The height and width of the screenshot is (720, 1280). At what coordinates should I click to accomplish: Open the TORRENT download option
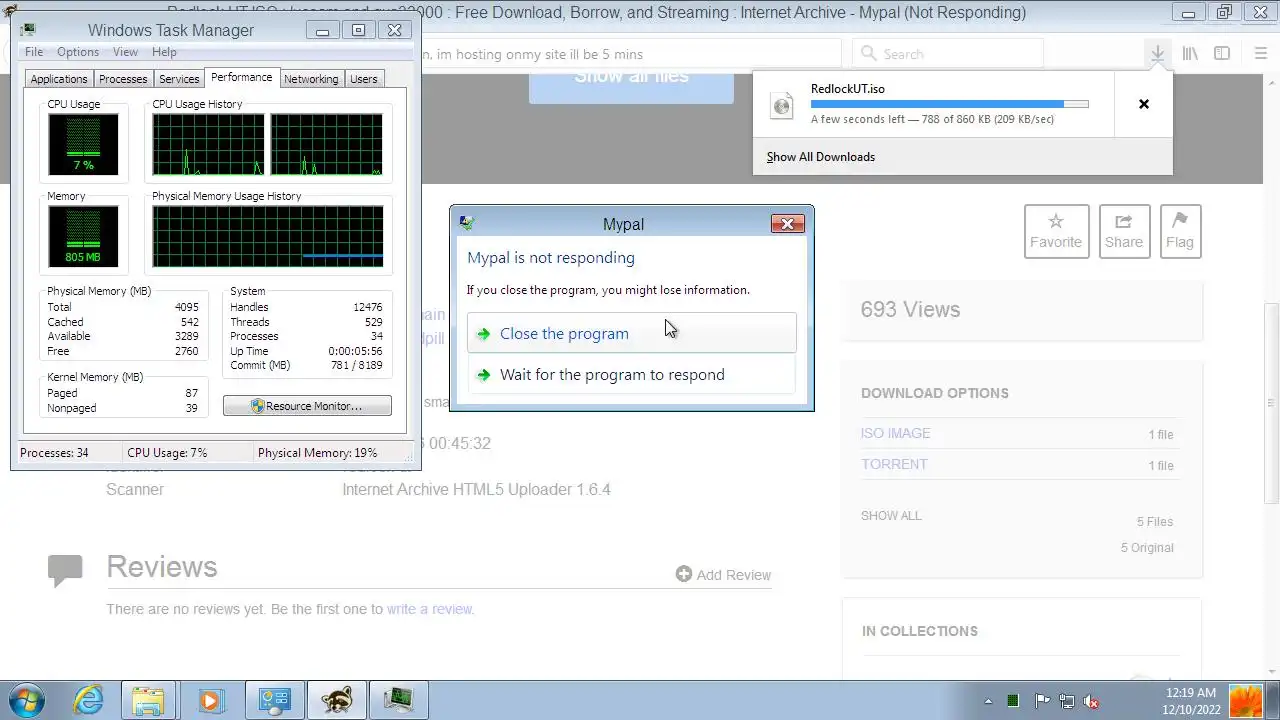[x=894, y=464]
